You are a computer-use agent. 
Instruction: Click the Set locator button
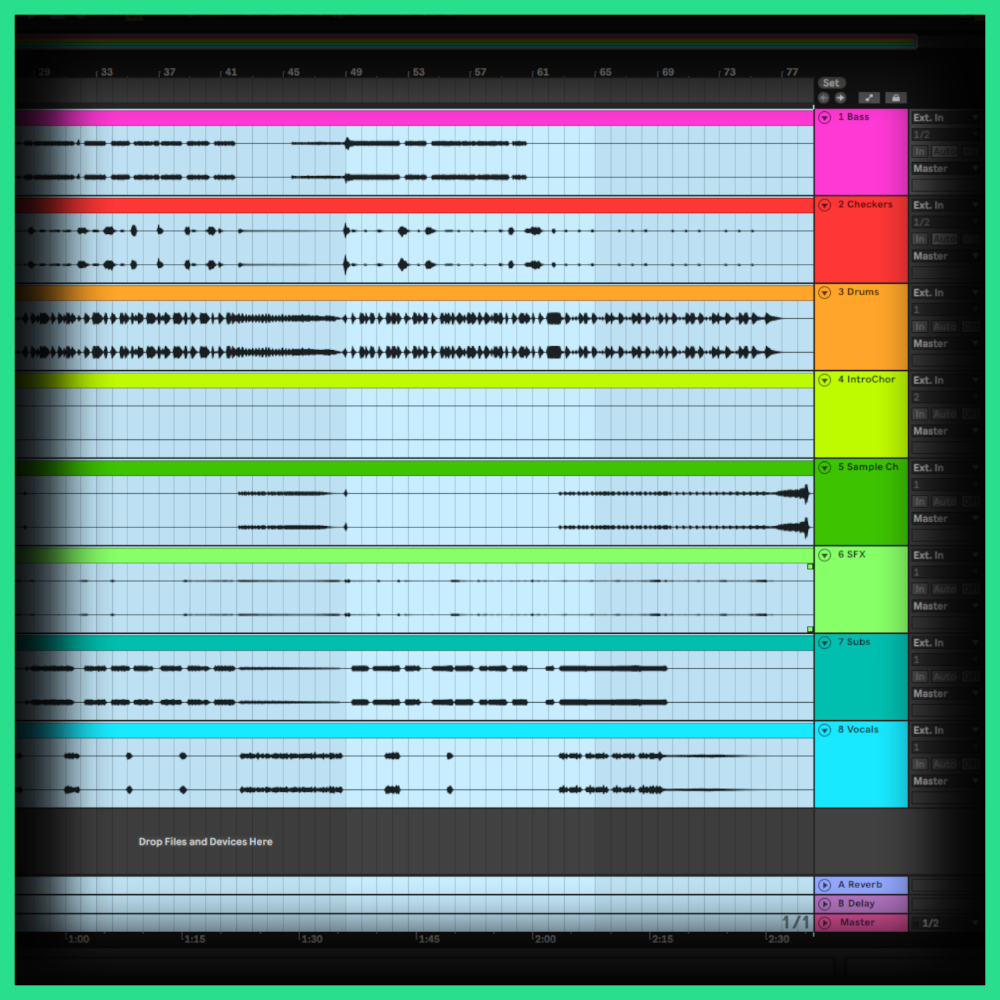pyautogui.click(x=831, y=83)
